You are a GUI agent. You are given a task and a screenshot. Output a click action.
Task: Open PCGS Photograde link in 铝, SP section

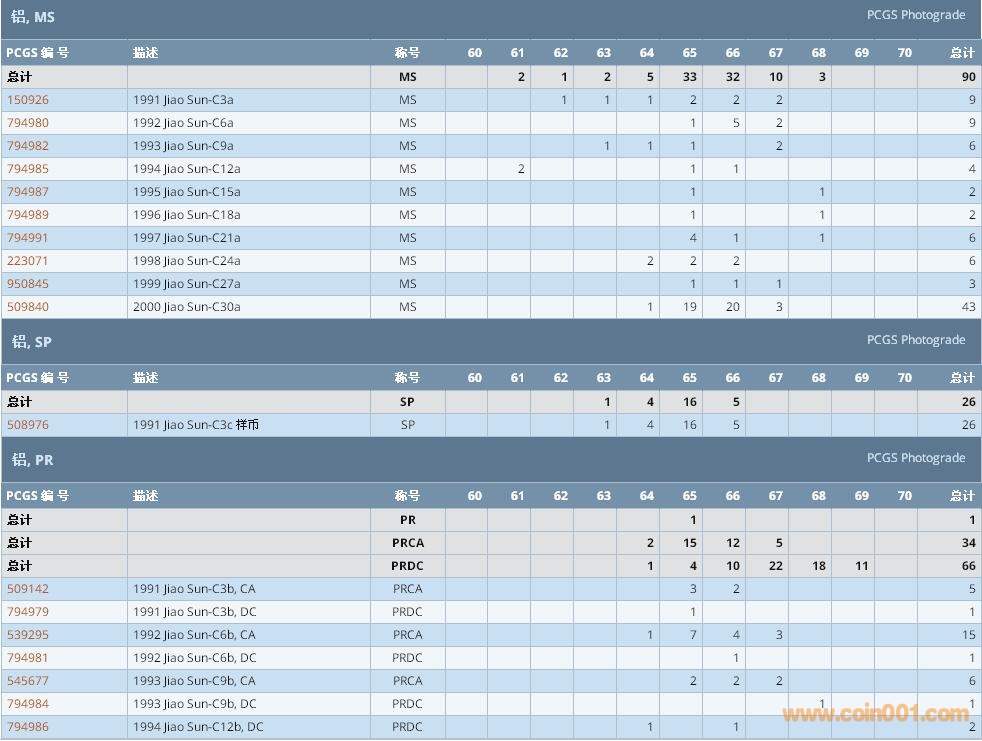pyautogui.click(x=915, y=340)
